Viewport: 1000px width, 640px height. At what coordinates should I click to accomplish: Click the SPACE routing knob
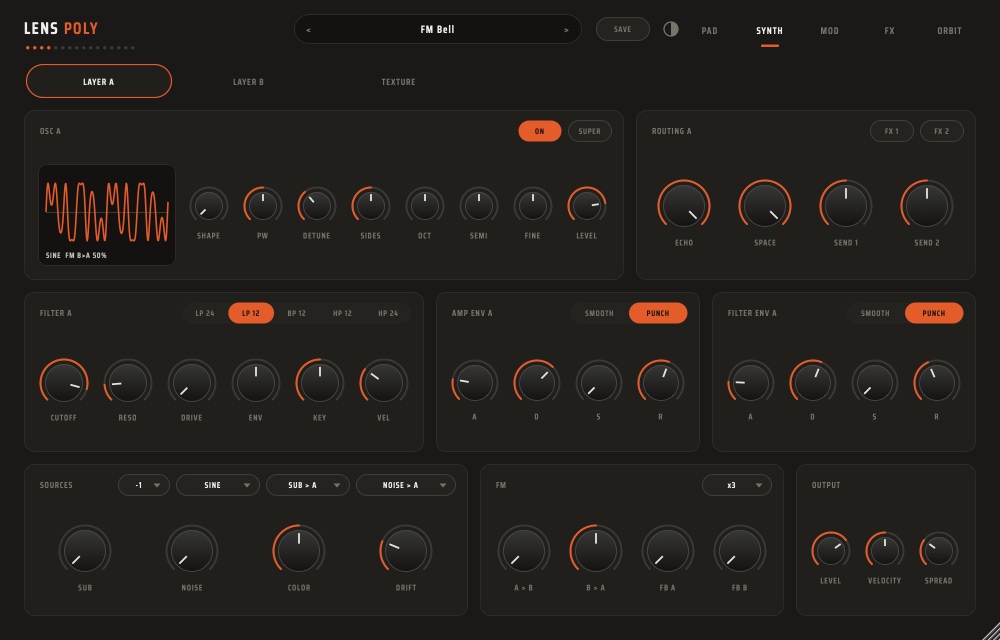tap(765, 206)
